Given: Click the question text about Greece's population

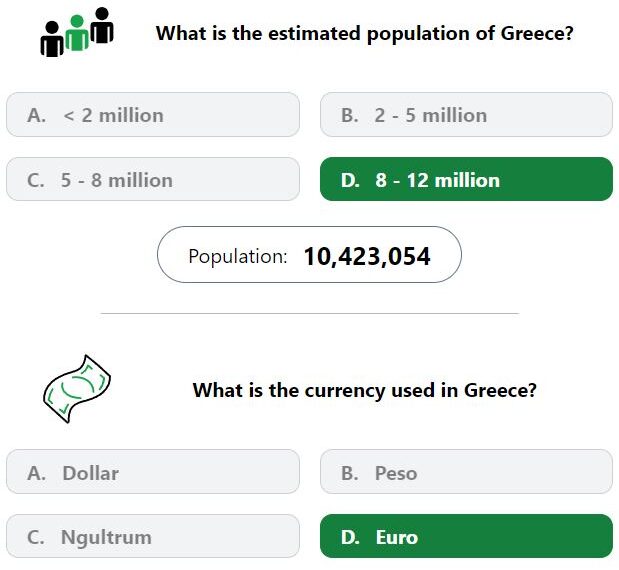Looking at the screenshot, I should 364,34.
